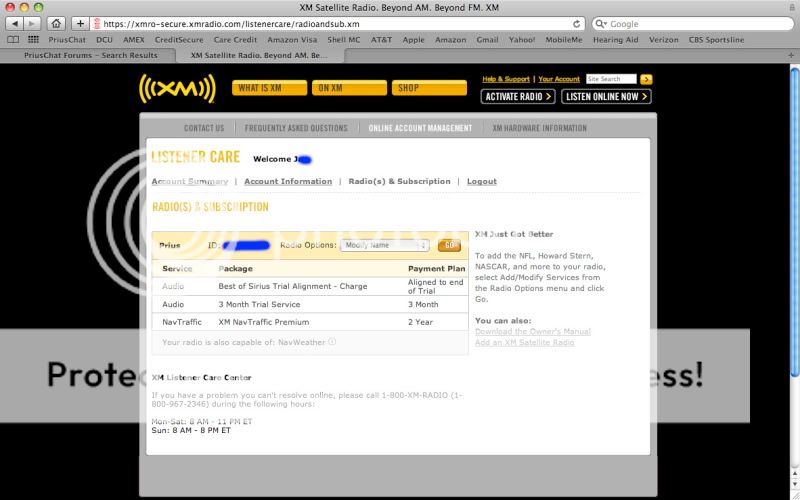Image resolution: width=800 pixels, height=500 pixels.
Task: Click the Google search magnifier icon
Action: [600, 24]
